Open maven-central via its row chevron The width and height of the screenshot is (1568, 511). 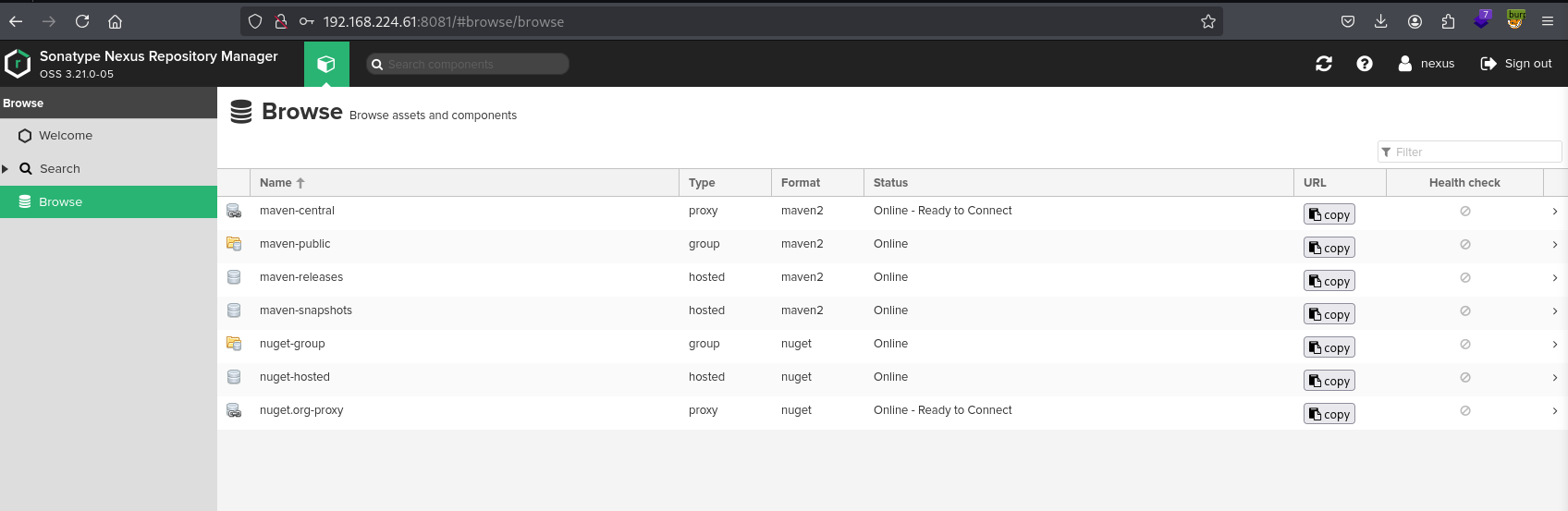coord(1555,212)
